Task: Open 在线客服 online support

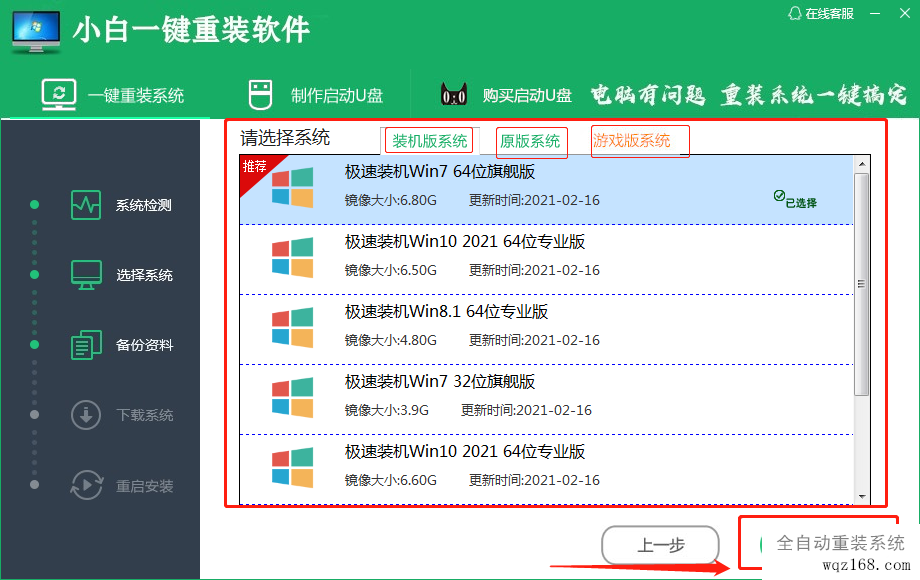Action: click(x=820, y=13)
